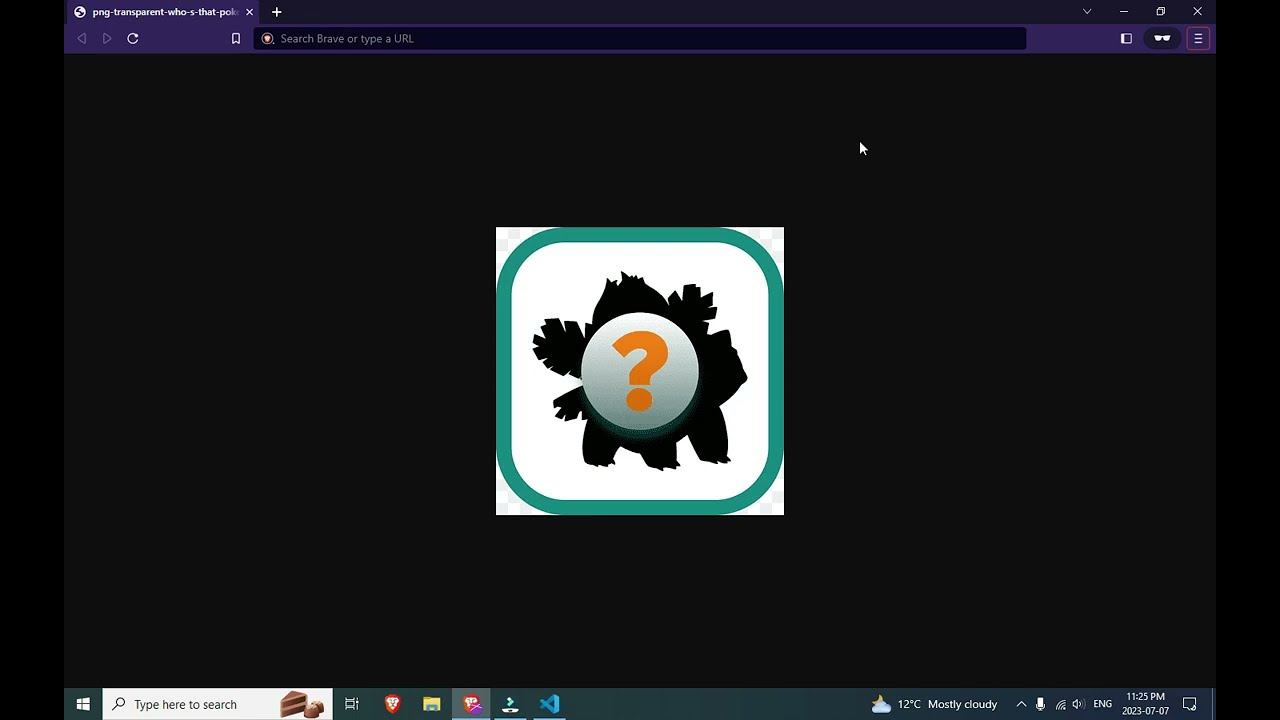Screen dimensions: 1280x720
Task: Open a new tab with the plus button
Action: [x=277, y=12]
